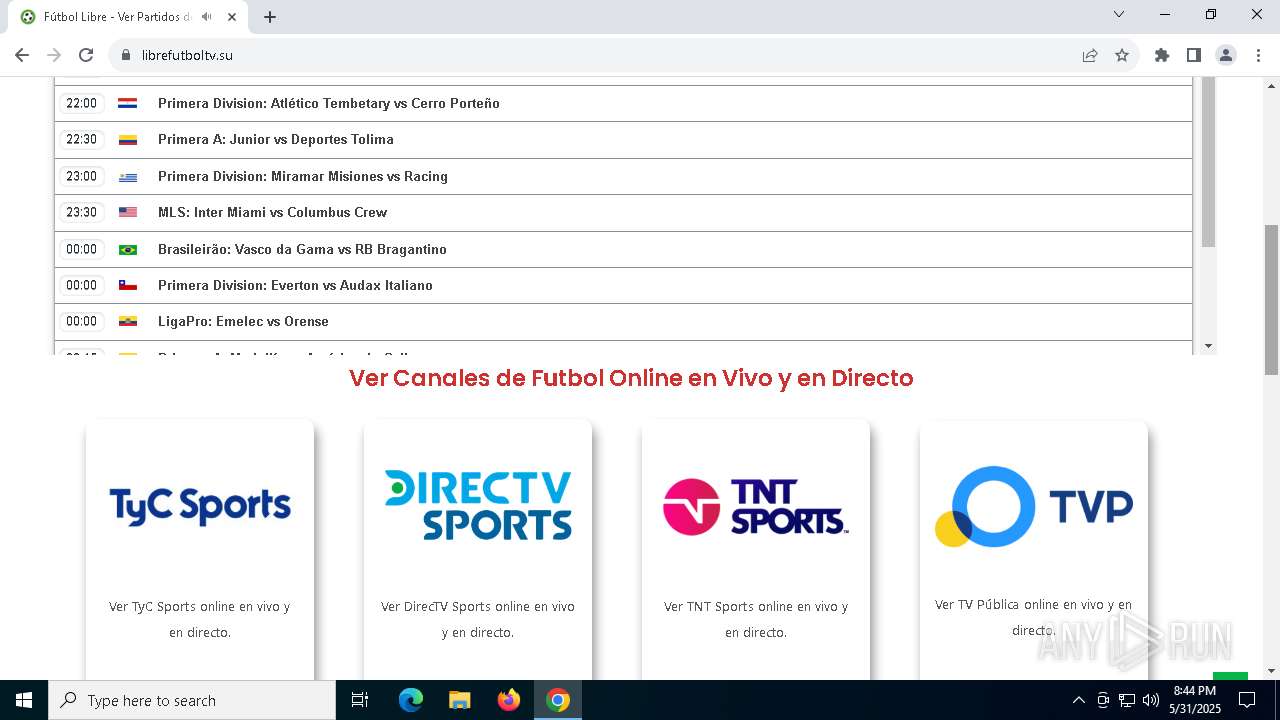Open File Explorer from the taskbar
Image resolution: width=1280 pixels, height=720 pixels.
(460, 700)
